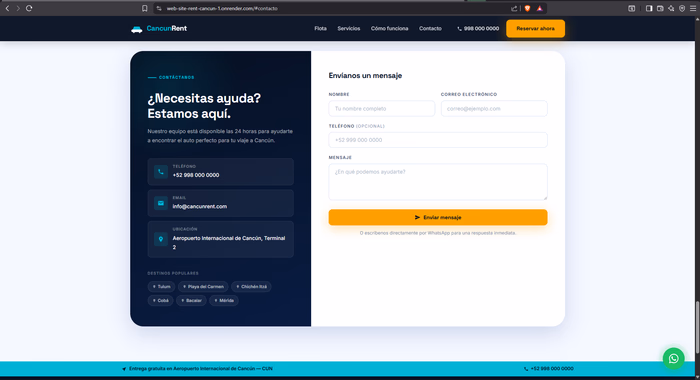Viewport: 700px width, 380px height.
Task: Click the navigation arrow icon in bottom bar
Action: [124, 369]
